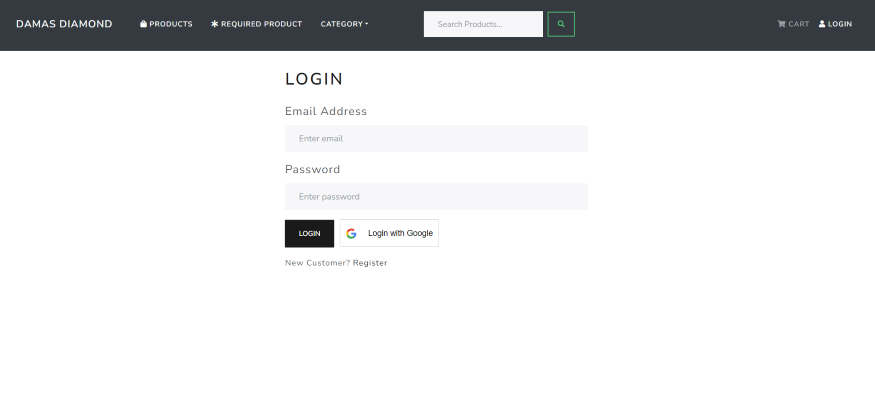The width and height of the screenshot is (875, 406).
Task: Click the asterisk Required Product icon
Action: coord(215,24)
